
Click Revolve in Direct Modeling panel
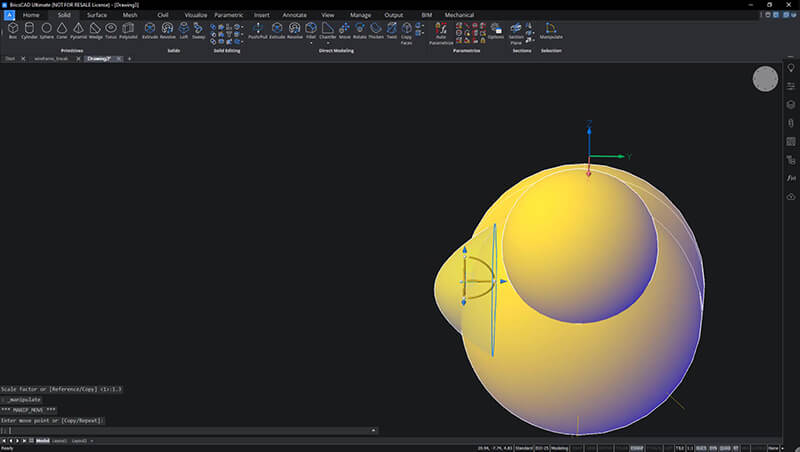click(294, 30)
